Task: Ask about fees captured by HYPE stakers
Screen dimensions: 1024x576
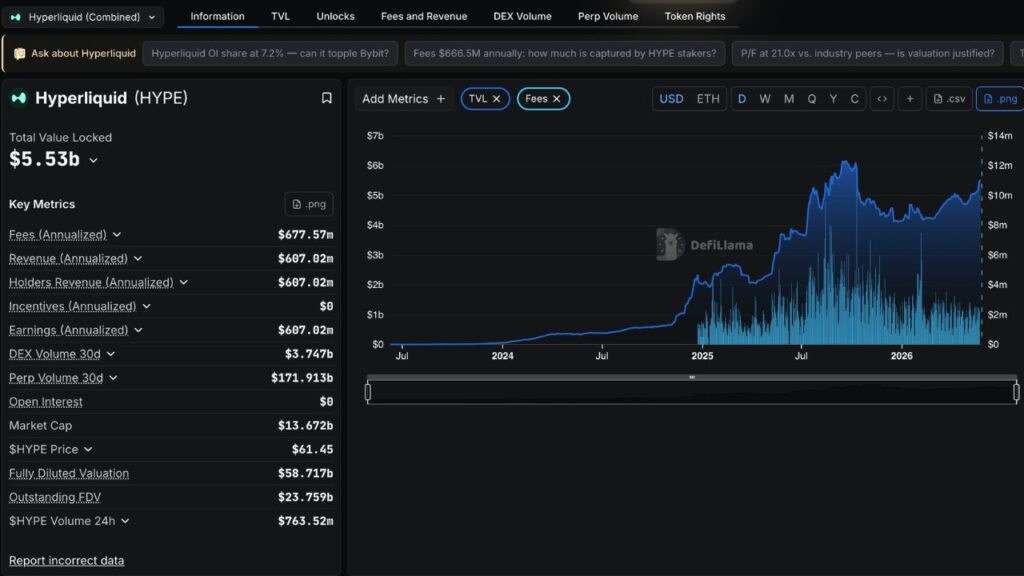Action: (x=565, y=54)
